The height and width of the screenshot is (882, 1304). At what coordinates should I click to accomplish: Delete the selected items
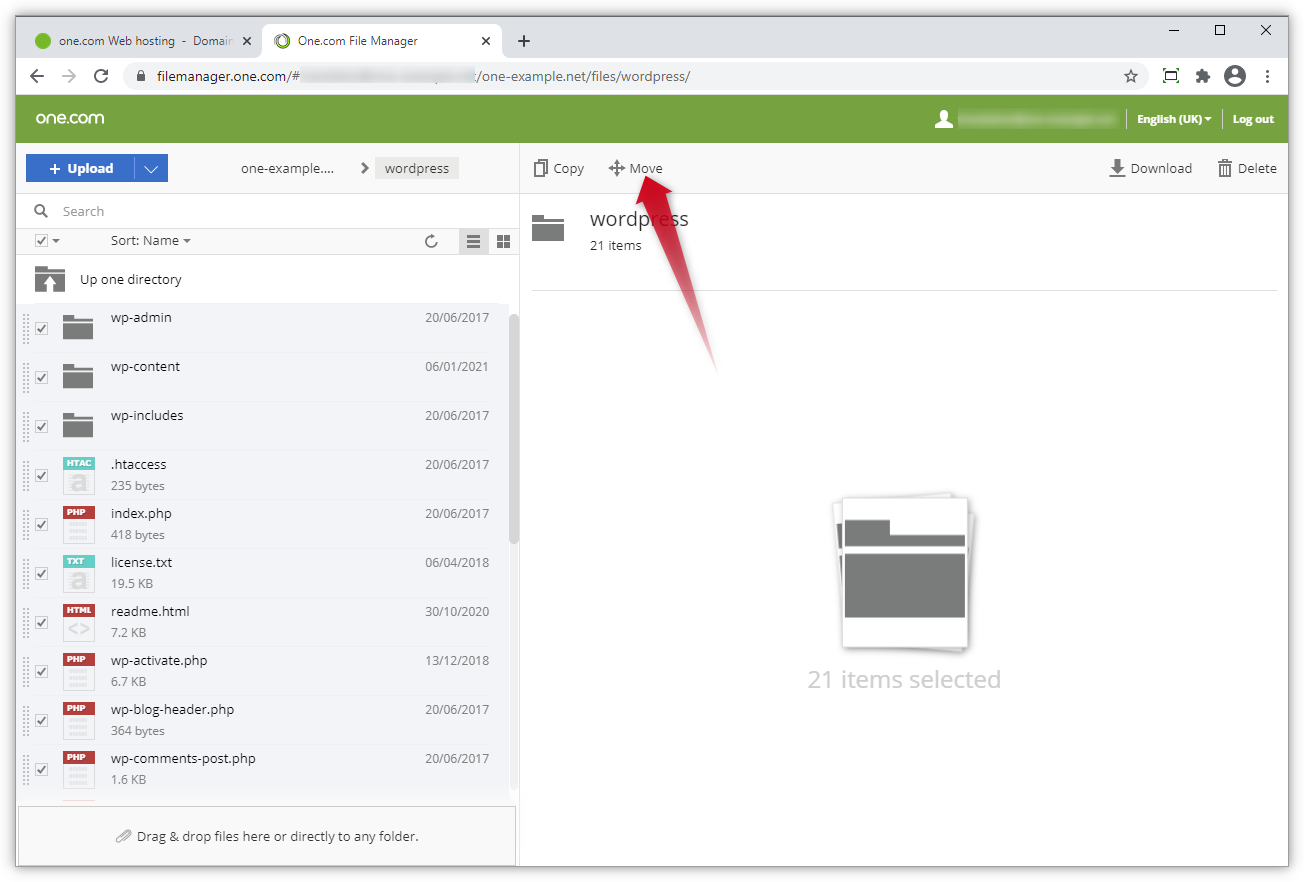1246,168
